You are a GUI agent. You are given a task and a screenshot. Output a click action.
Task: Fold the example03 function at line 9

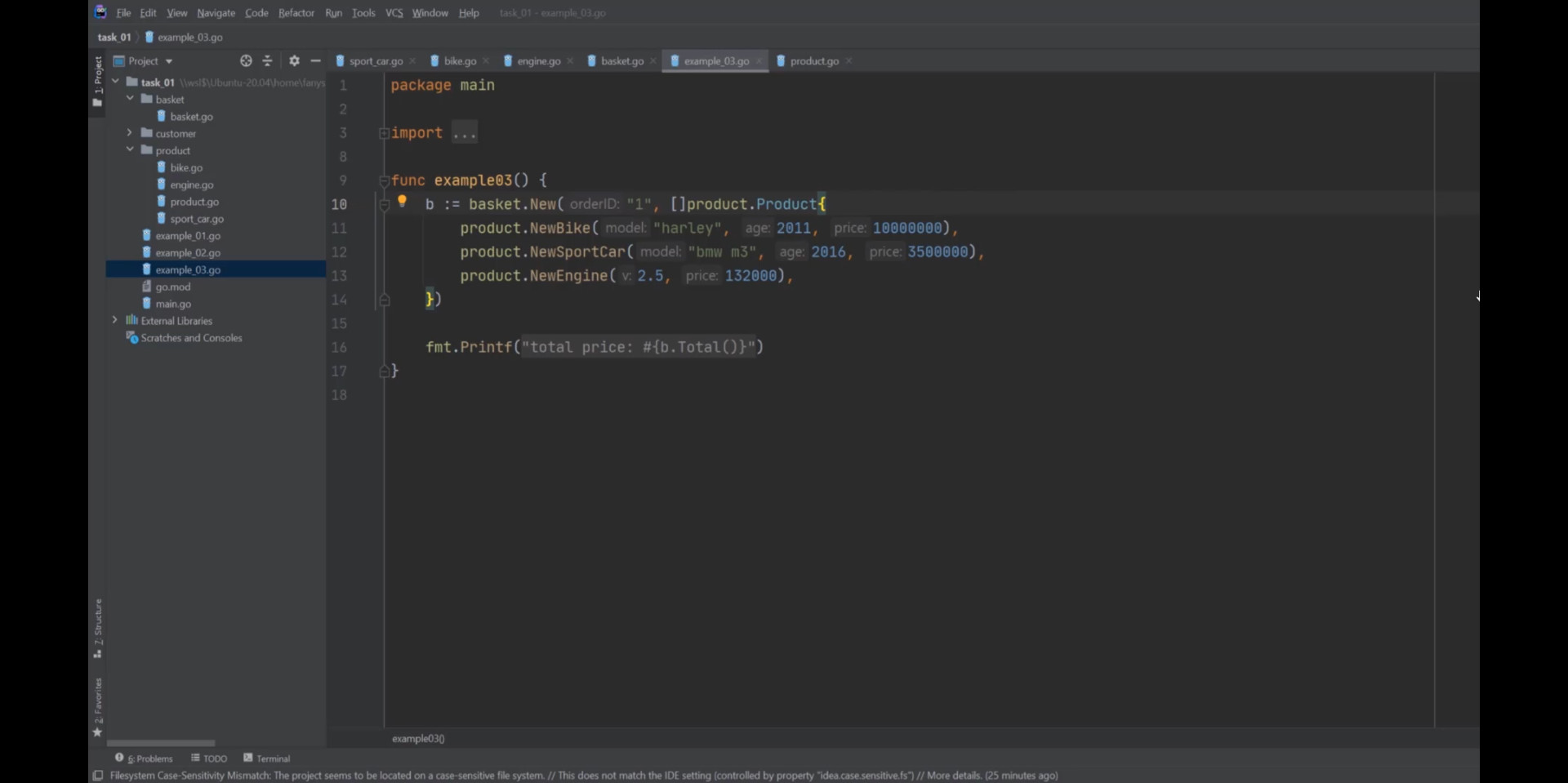click(384, 180)
